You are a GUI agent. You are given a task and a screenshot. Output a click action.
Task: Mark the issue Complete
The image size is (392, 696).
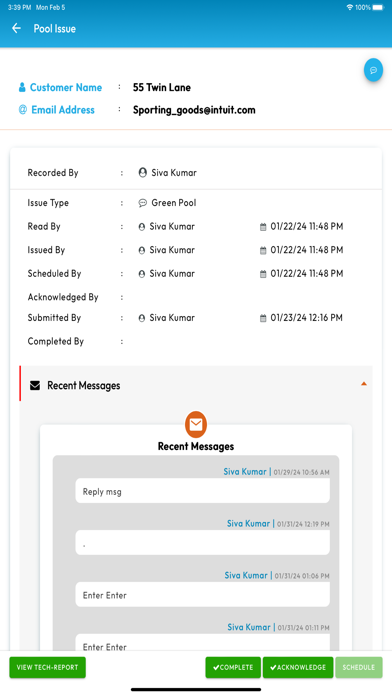pos(233,667)
